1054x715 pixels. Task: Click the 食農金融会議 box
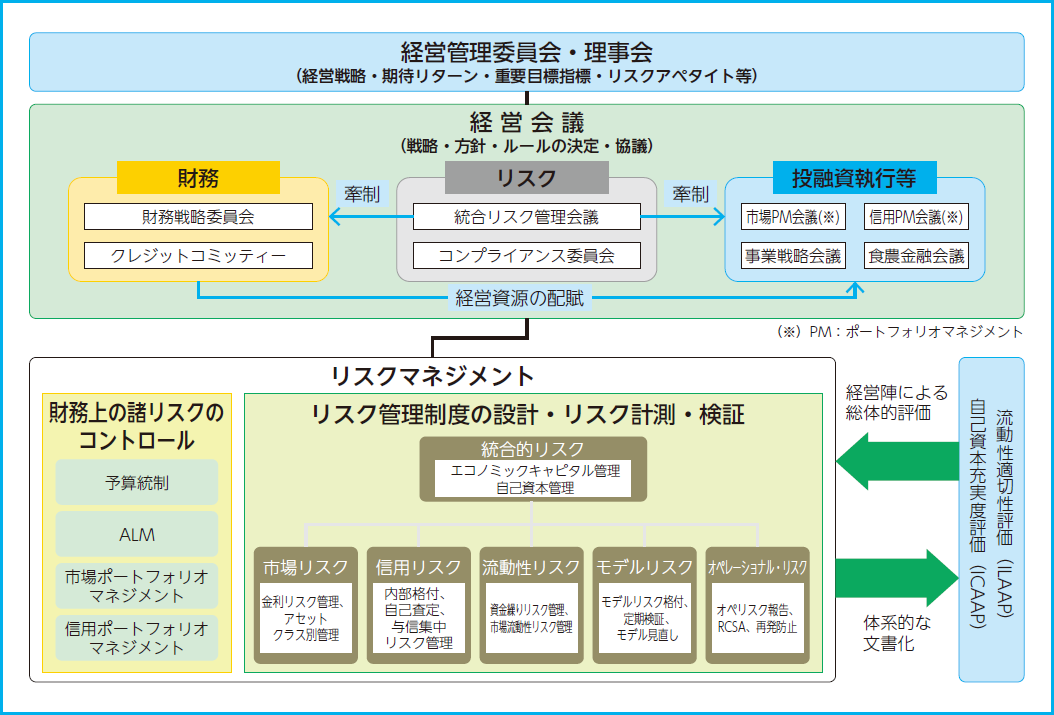point(916,255)
